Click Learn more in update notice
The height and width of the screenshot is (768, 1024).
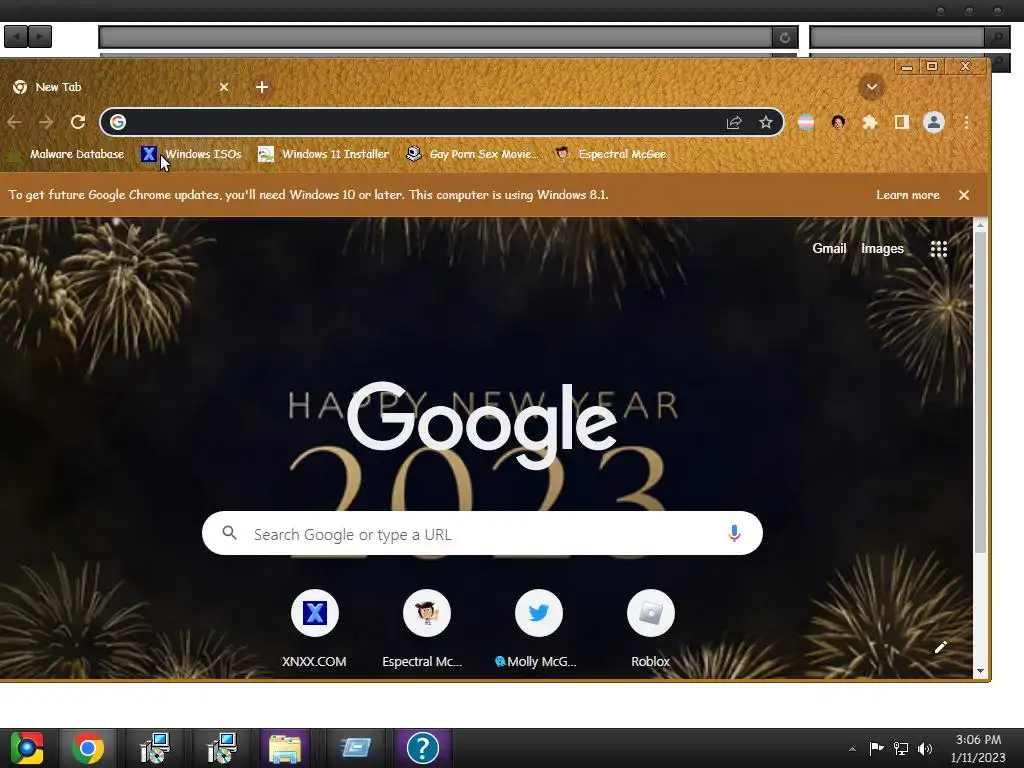point(908,195)
